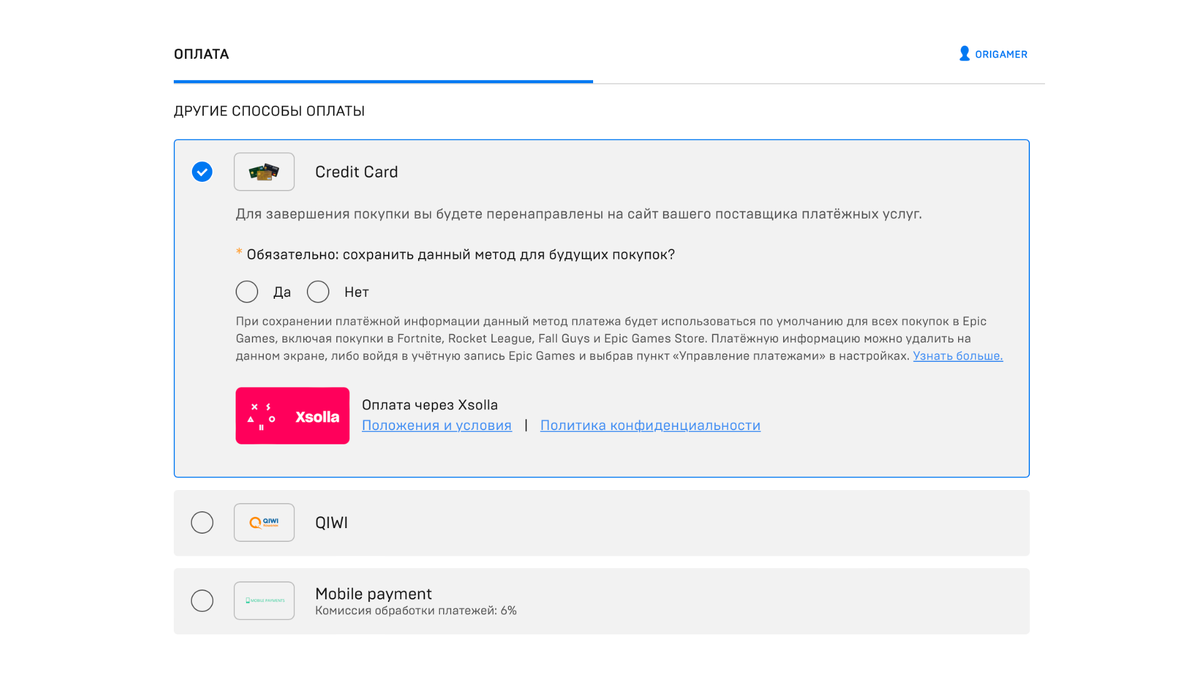Select the "Нет" radio button
1200x675 pixels.
tap(318, 292)
